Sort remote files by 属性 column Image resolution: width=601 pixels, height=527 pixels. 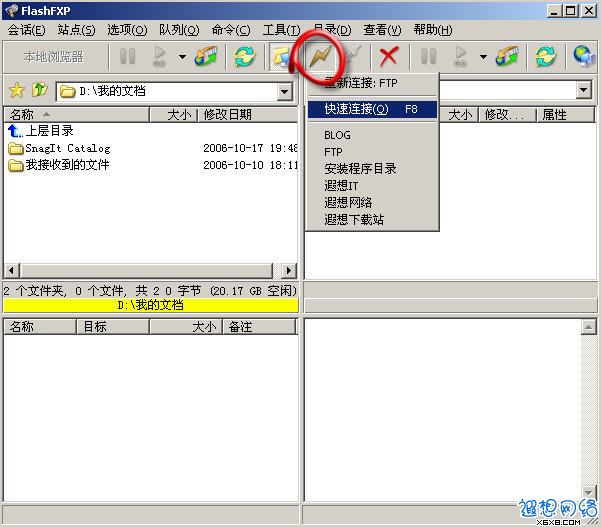565,115
